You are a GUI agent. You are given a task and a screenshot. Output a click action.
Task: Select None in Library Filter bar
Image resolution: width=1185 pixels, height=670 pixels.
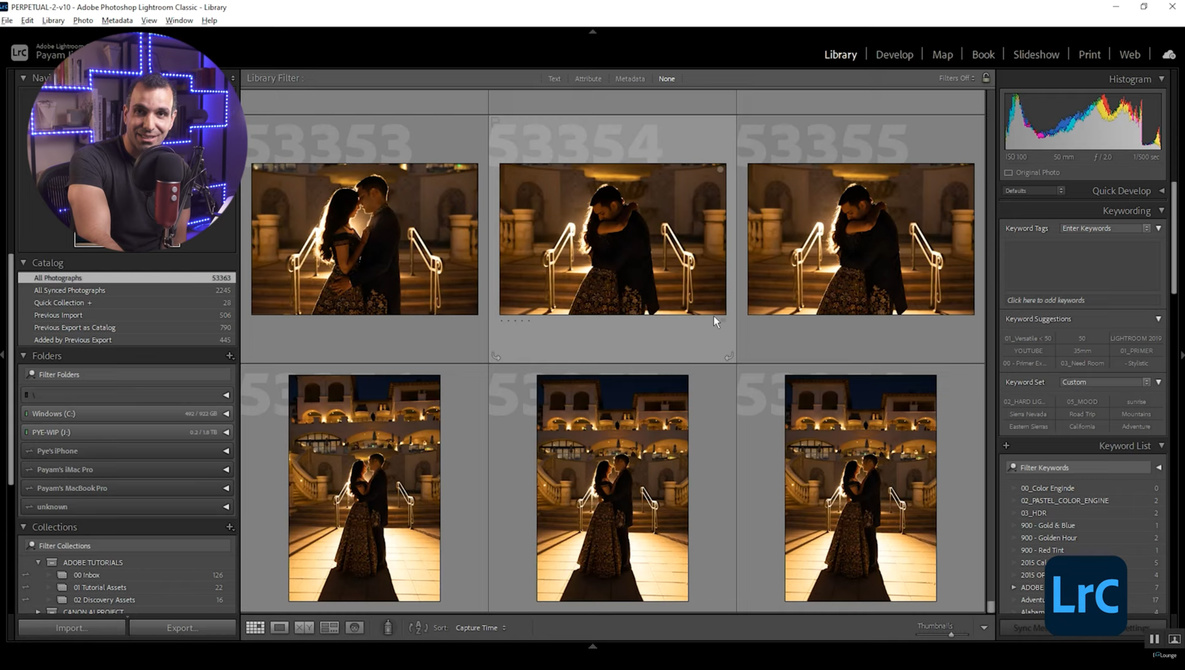pos(667,79)
